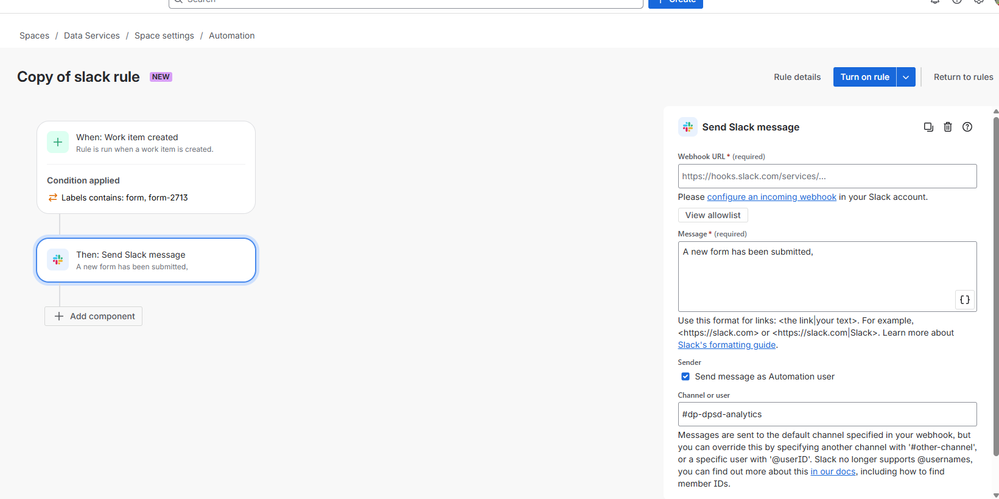Click Add component button
This screenshot has width=999, height=499.
(x=94, y=316)
